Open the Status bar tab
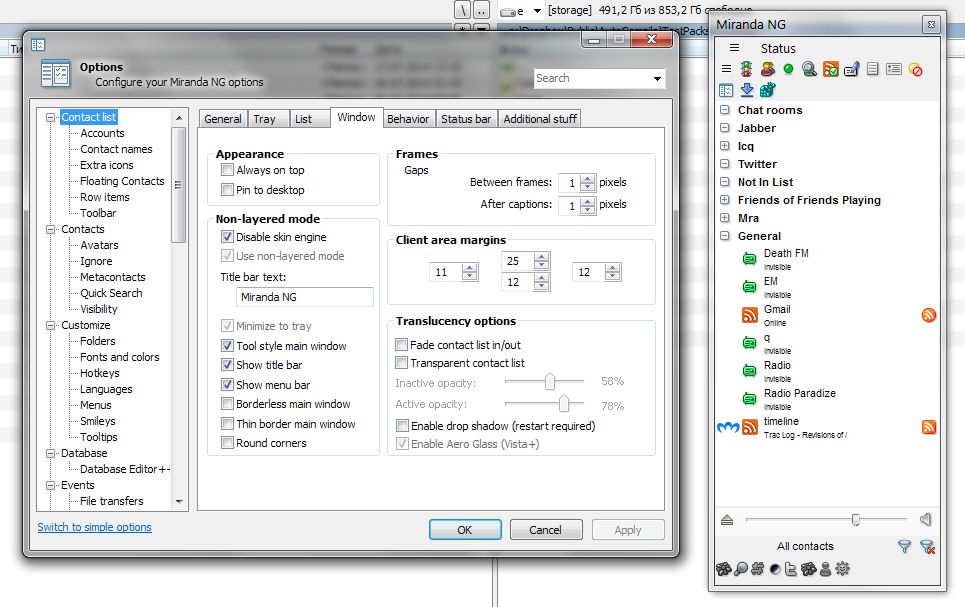 coord(466,119)
